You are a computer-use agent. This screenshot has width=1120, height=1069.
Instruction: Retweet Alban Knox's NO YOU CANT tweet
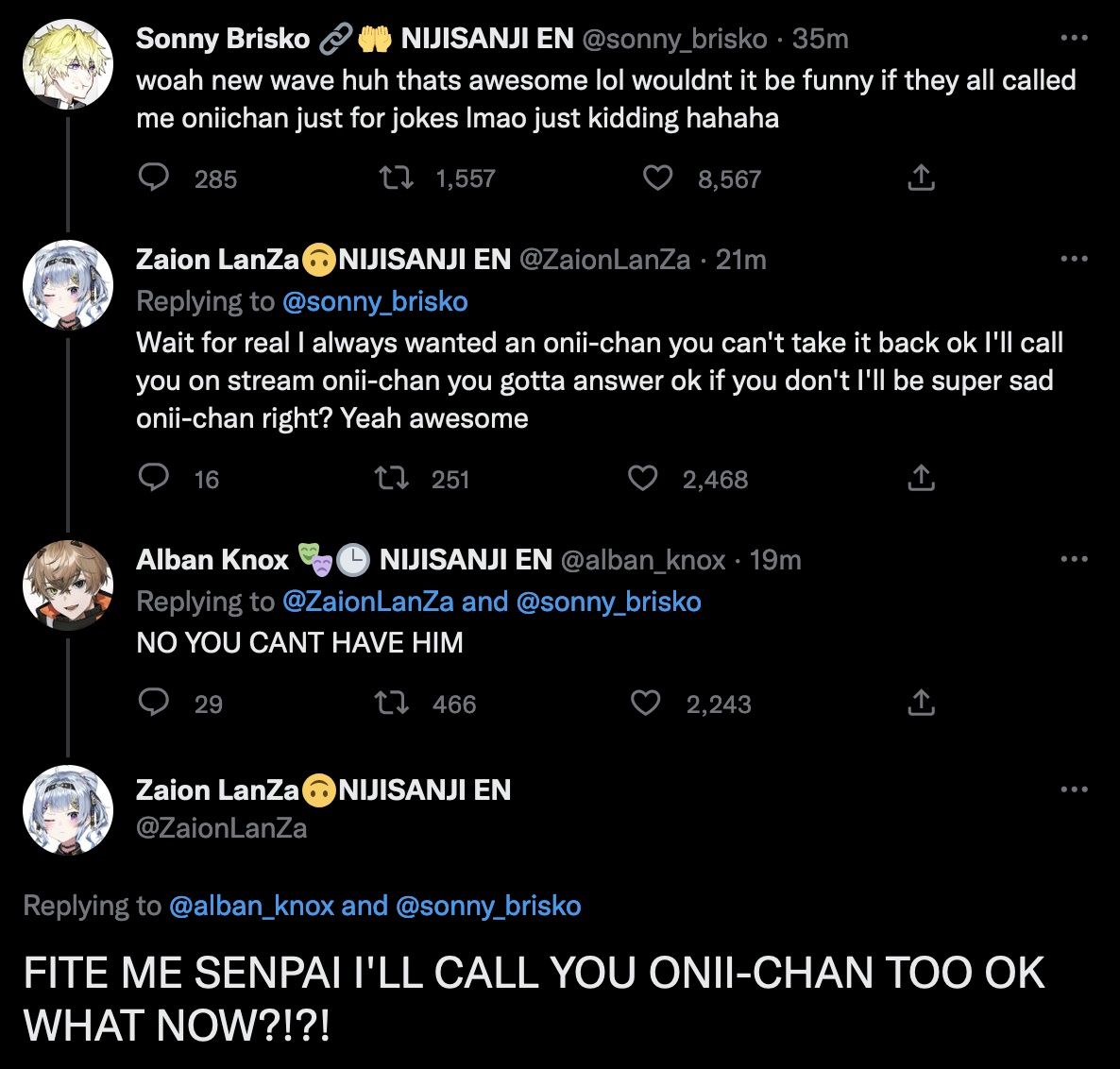[391, 703]
